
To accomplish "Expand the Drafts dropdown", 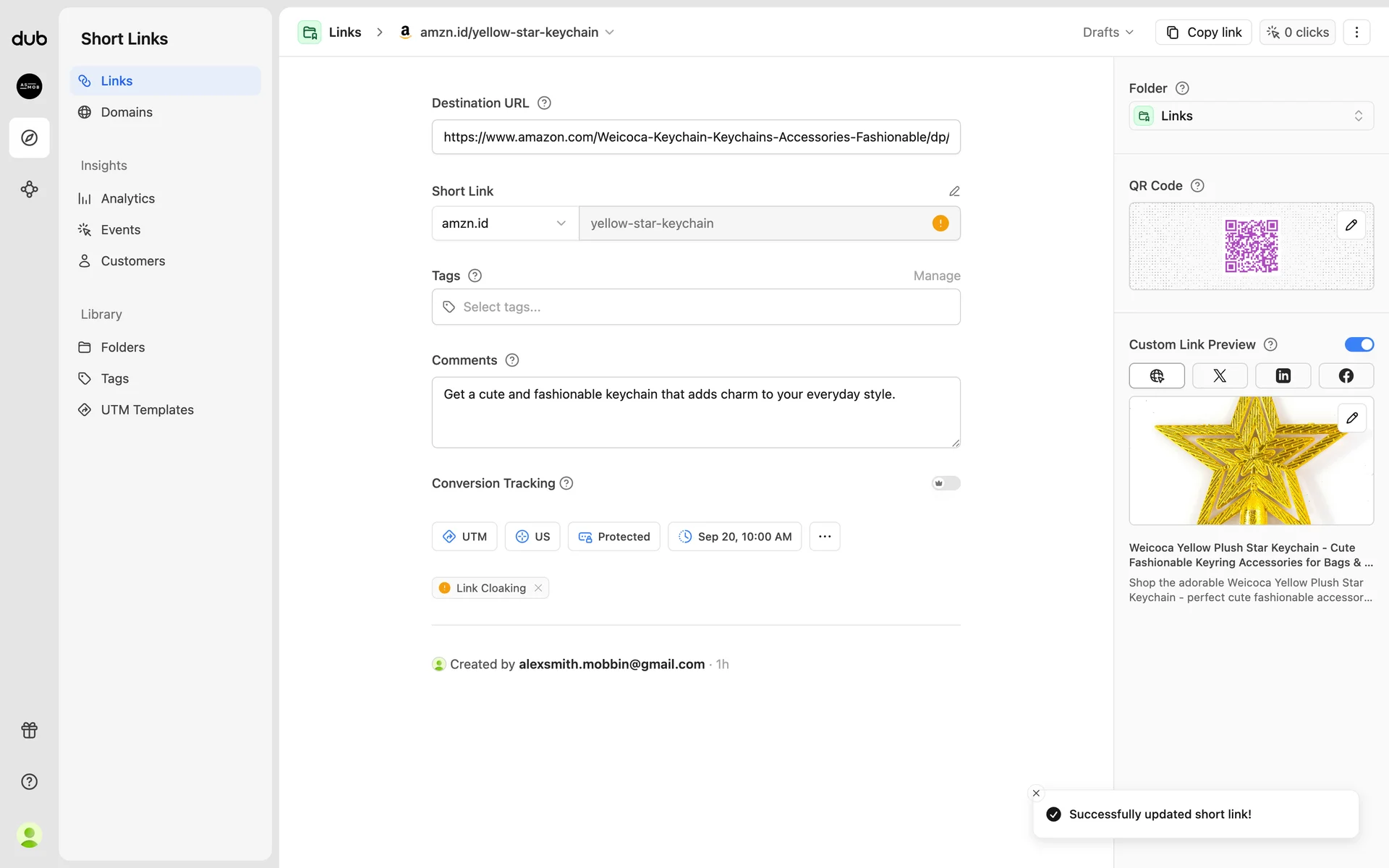I will [1108, 32].
